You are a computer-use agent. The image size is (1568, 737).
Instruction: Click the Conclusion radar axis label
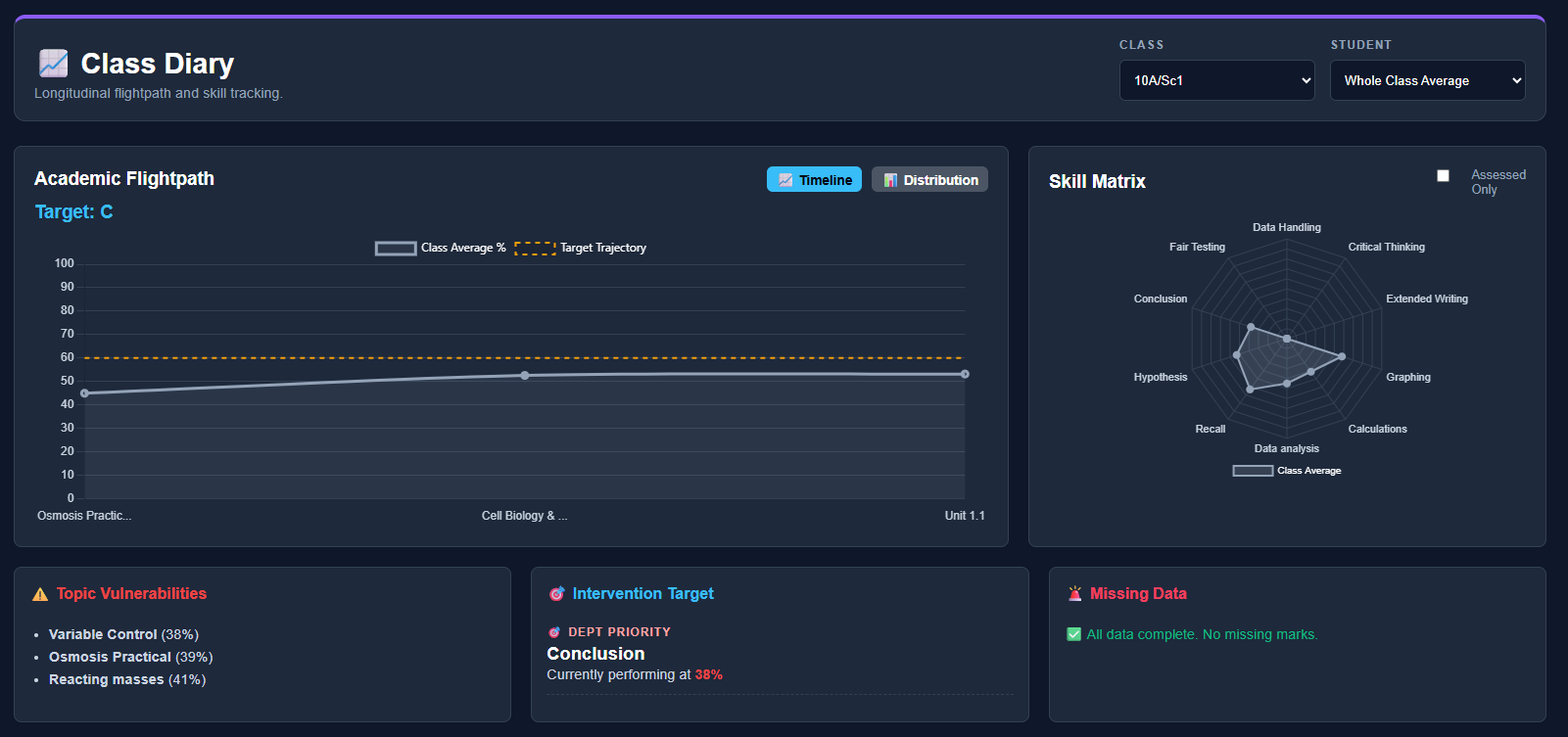pyautogui.click(x=1161, y=299)
